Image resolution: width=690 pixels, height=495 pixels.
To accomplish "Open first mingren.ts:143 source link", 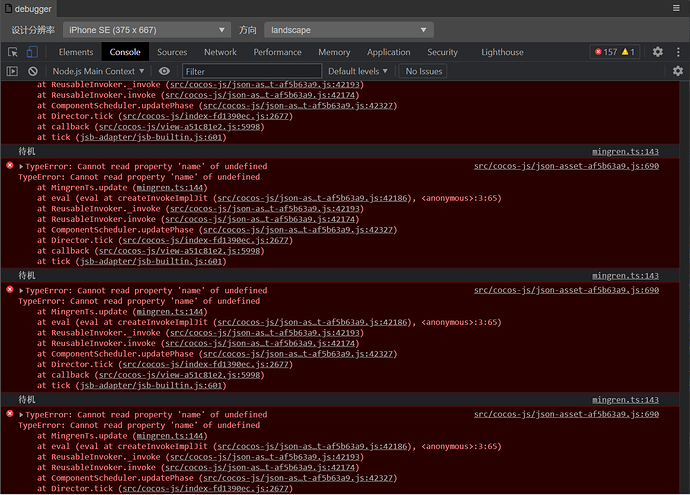I will (625, 151).
